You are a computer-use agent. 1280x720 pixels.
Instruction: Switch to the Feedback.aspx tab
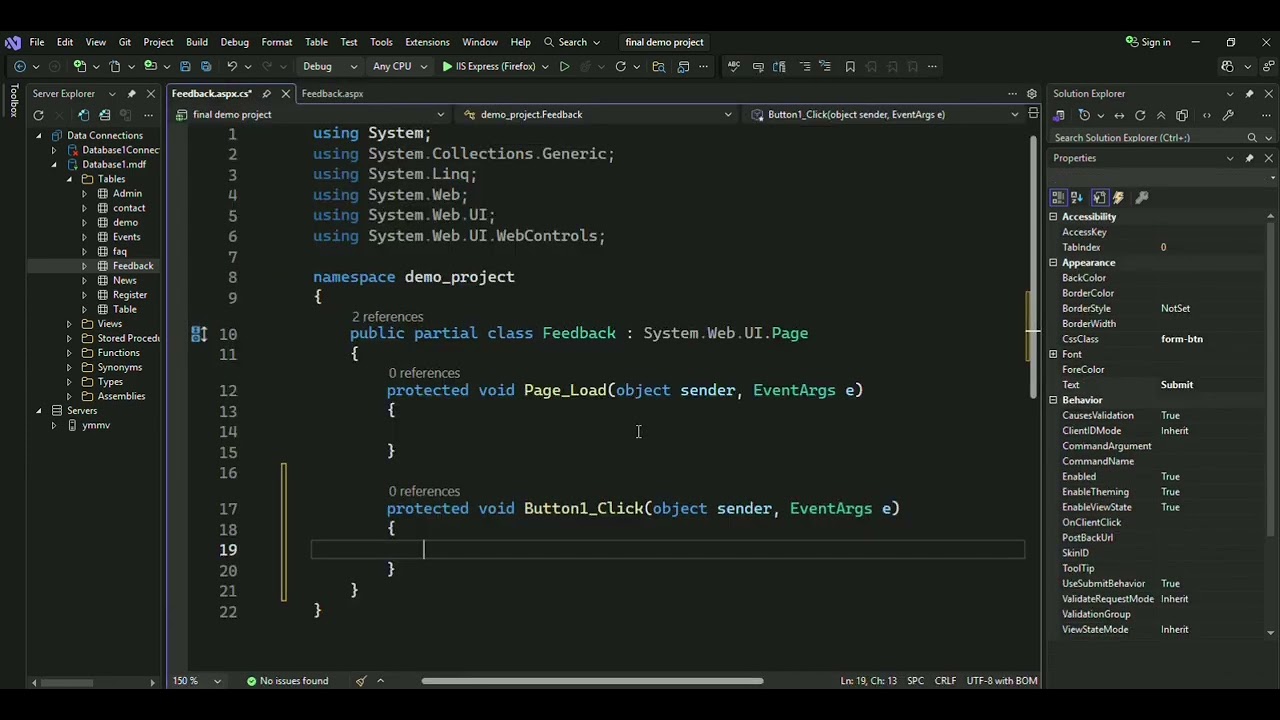[x=332, y=94]
